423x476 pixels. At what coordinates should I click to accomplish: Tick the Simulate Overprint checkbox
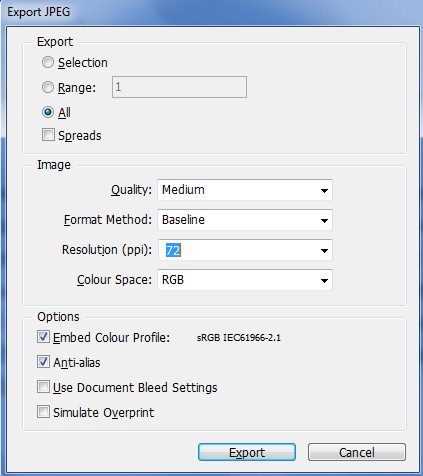coord(43,412)
